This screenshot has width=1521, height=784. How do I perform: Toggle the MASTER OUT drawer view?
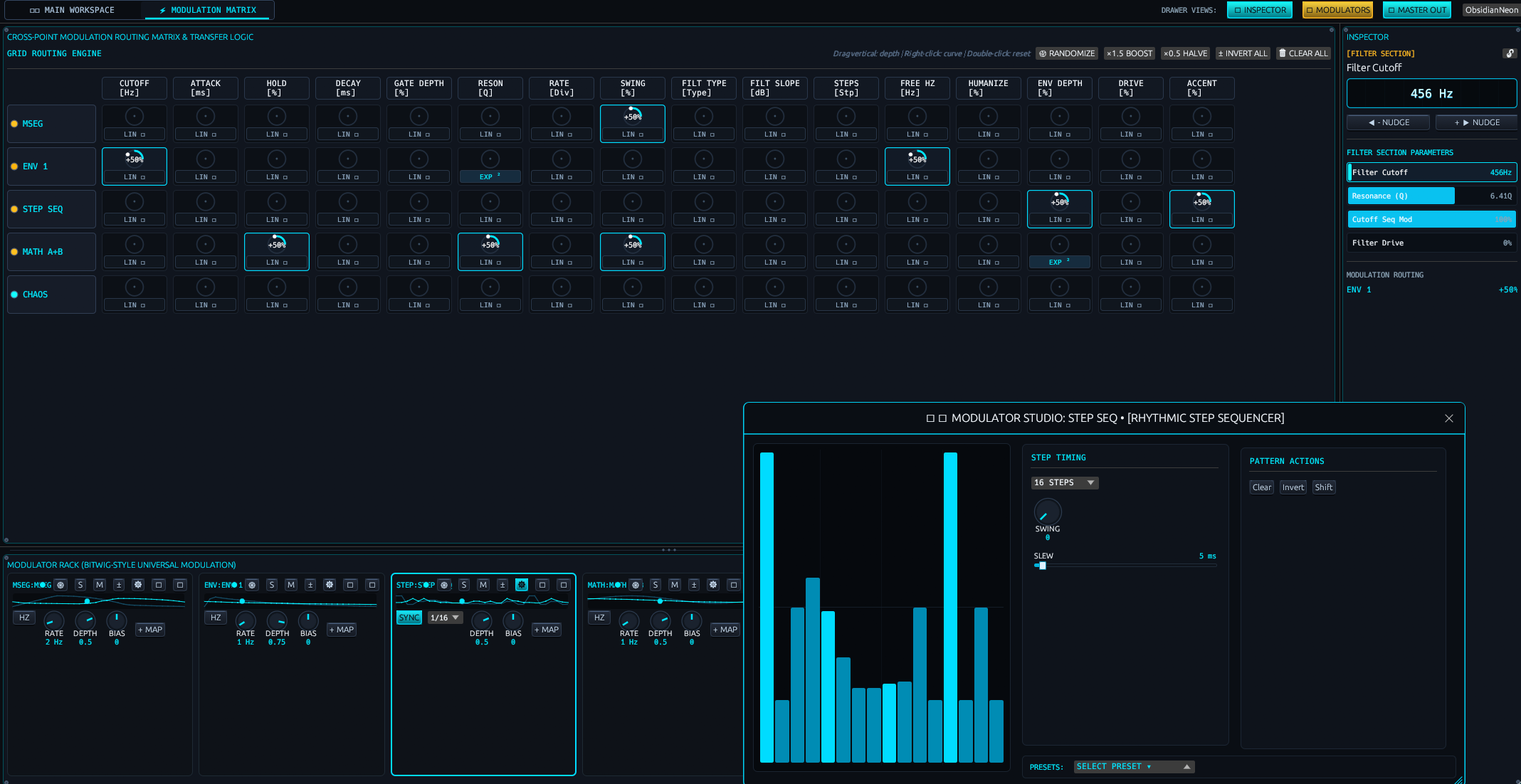click(1417, 10)
